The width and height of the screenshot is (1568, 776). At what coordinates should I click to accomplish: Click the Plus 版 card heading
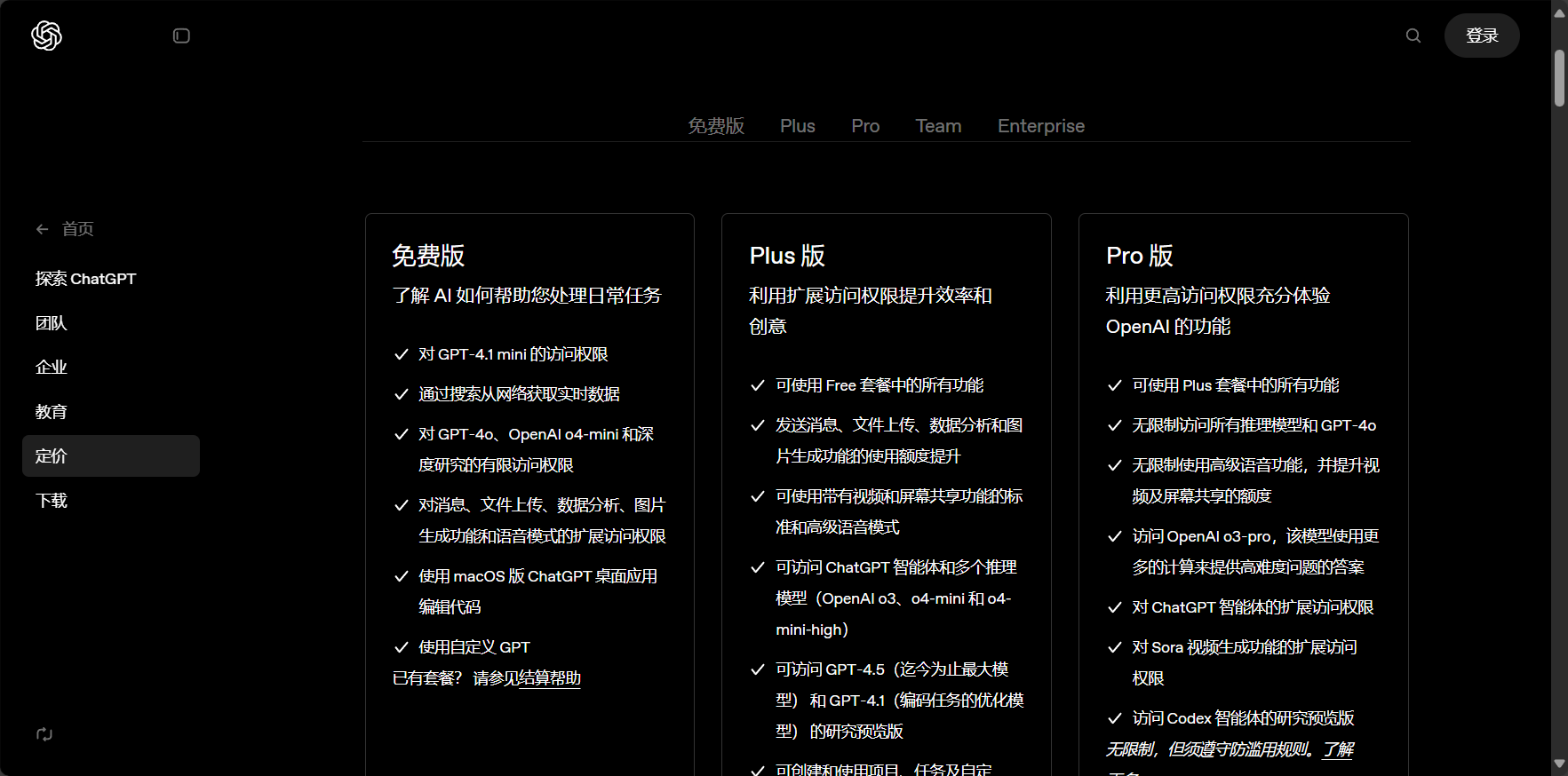(787, 256)
